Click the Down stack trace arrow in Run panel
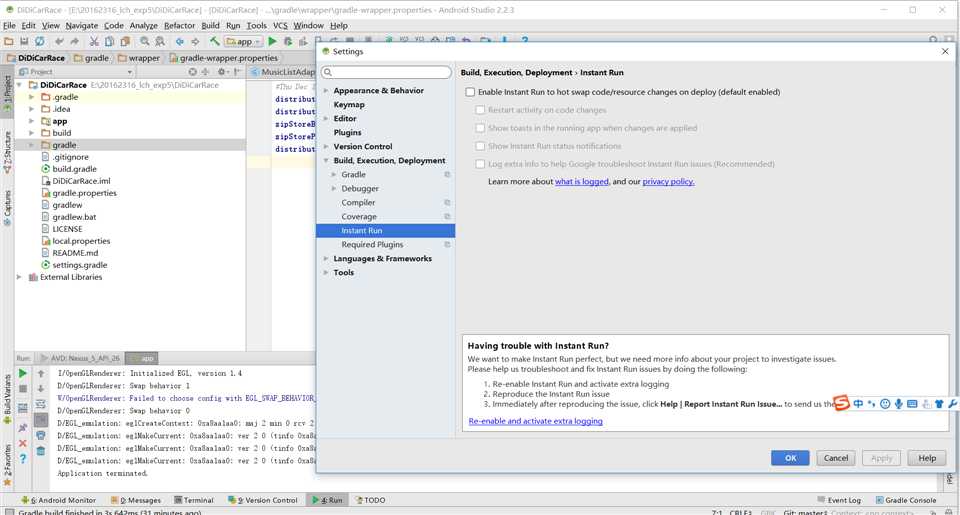 tap(40, 389)
